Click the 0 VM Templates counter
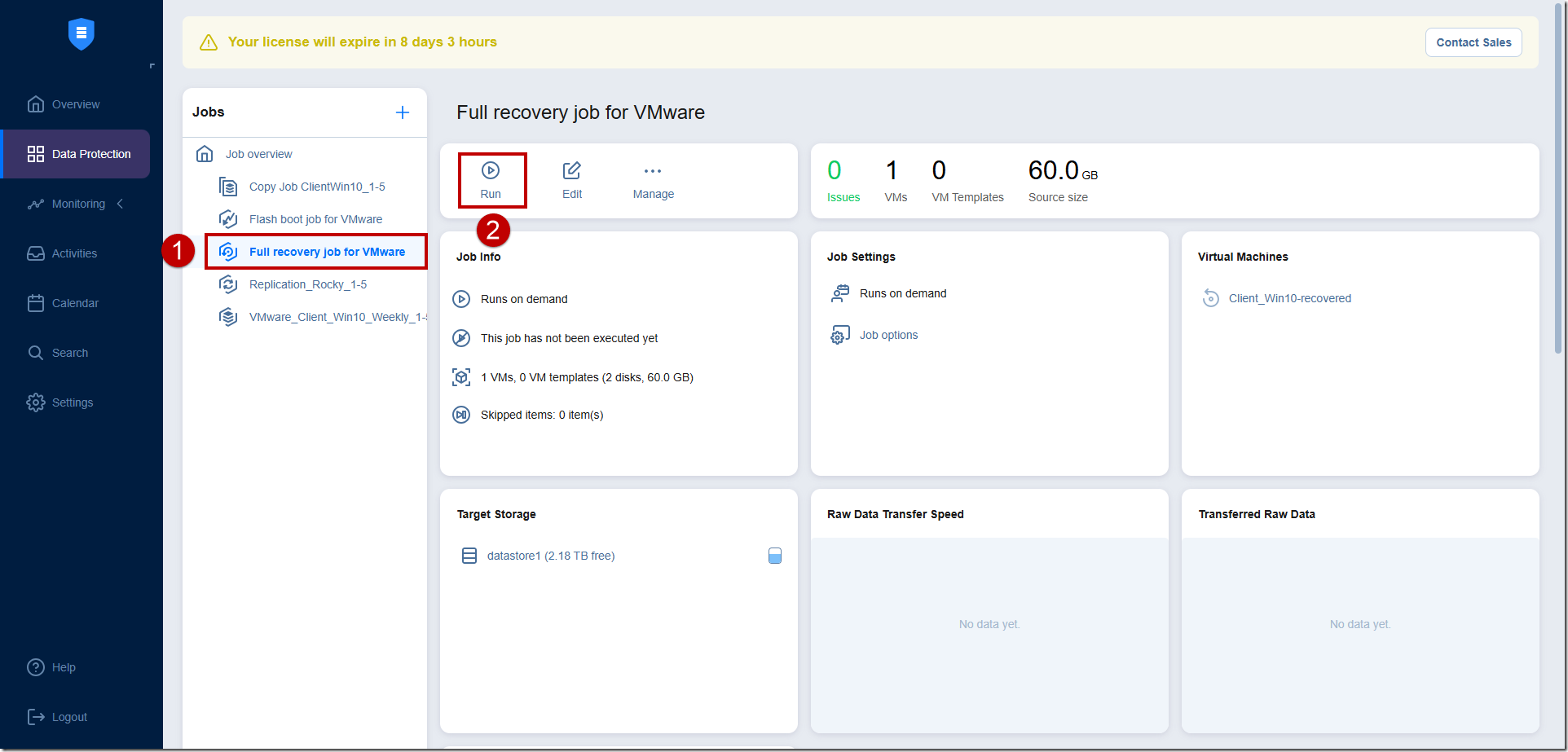1568x752 pixels. pos(967,181)
